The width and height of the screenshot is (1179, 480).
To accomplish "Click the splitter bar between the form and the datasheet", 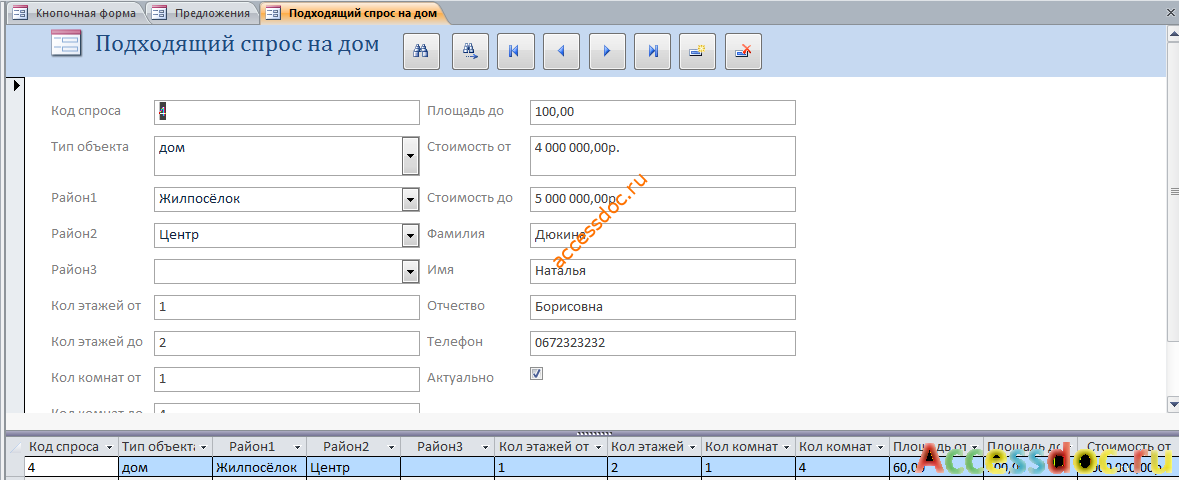I will (x=593, y=433).
